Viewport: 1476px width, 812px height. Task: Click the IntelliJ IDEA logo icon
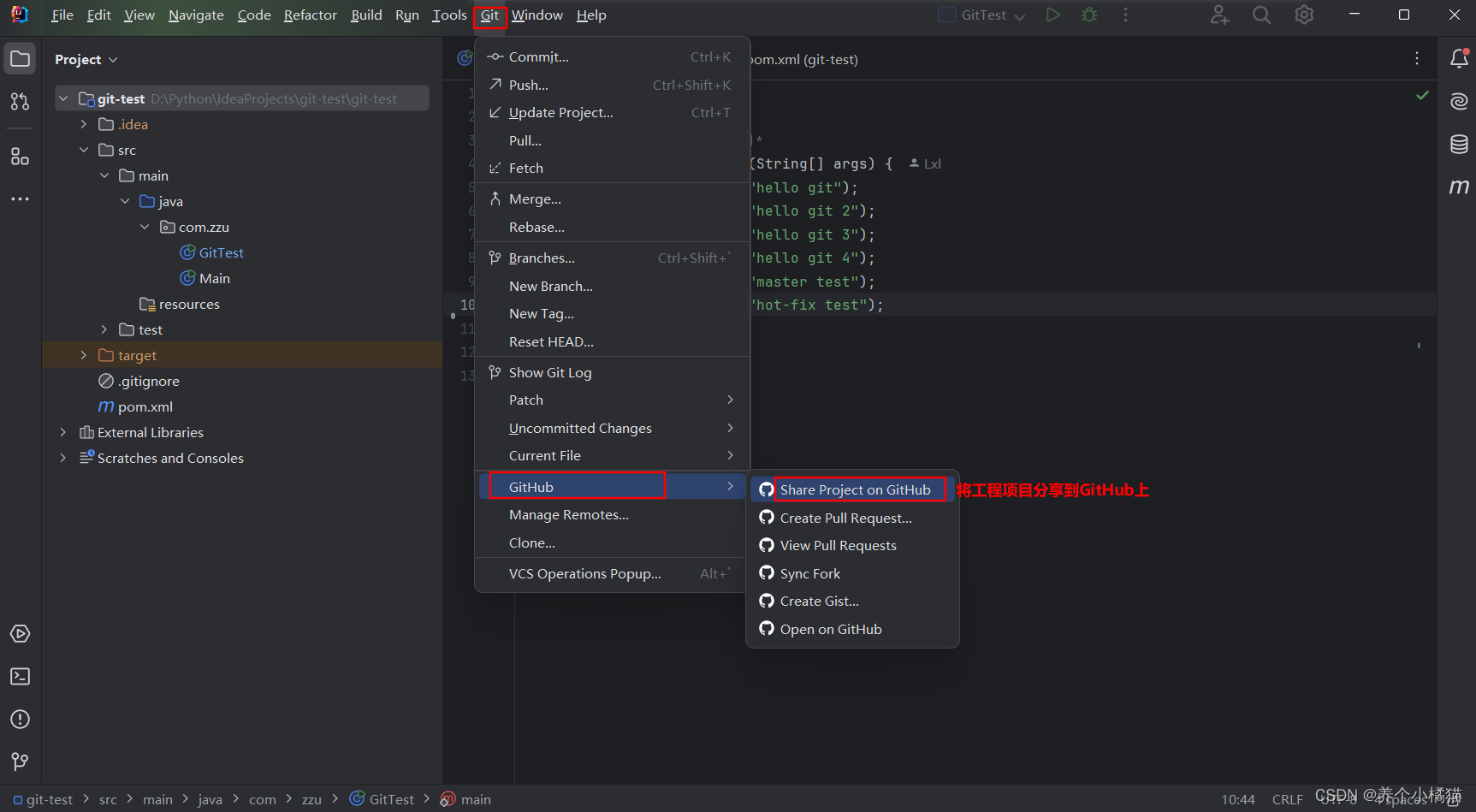19,15
